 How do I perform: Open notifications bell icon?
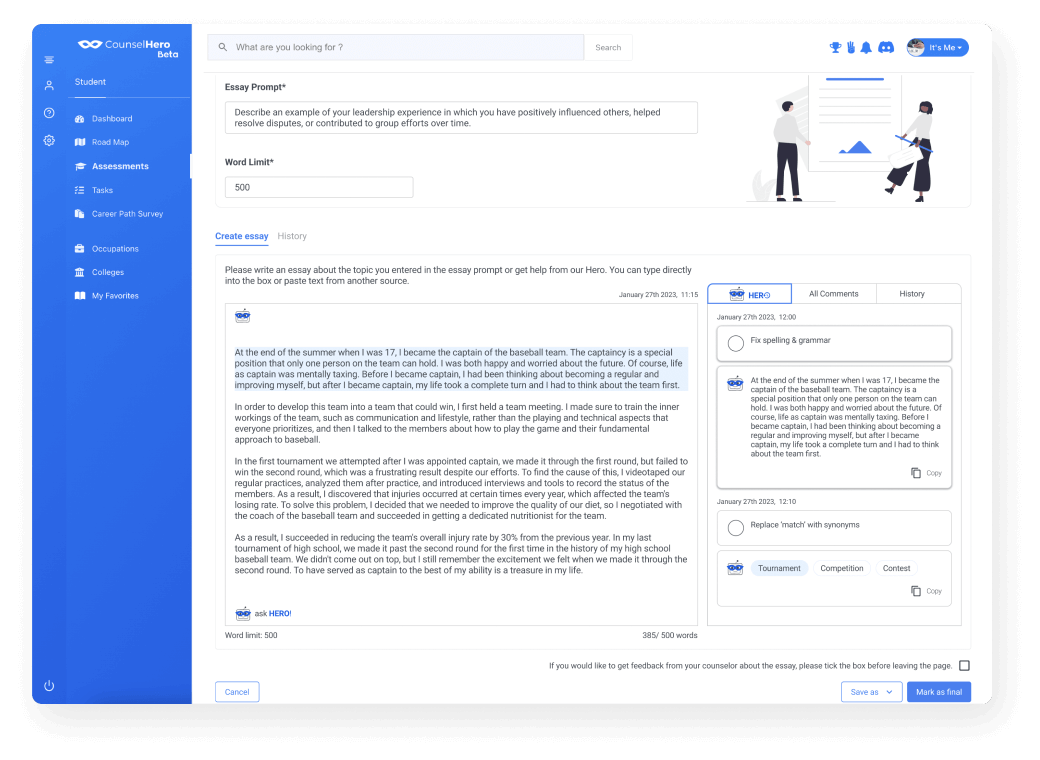pyautogui.click(x=866, y=47)
